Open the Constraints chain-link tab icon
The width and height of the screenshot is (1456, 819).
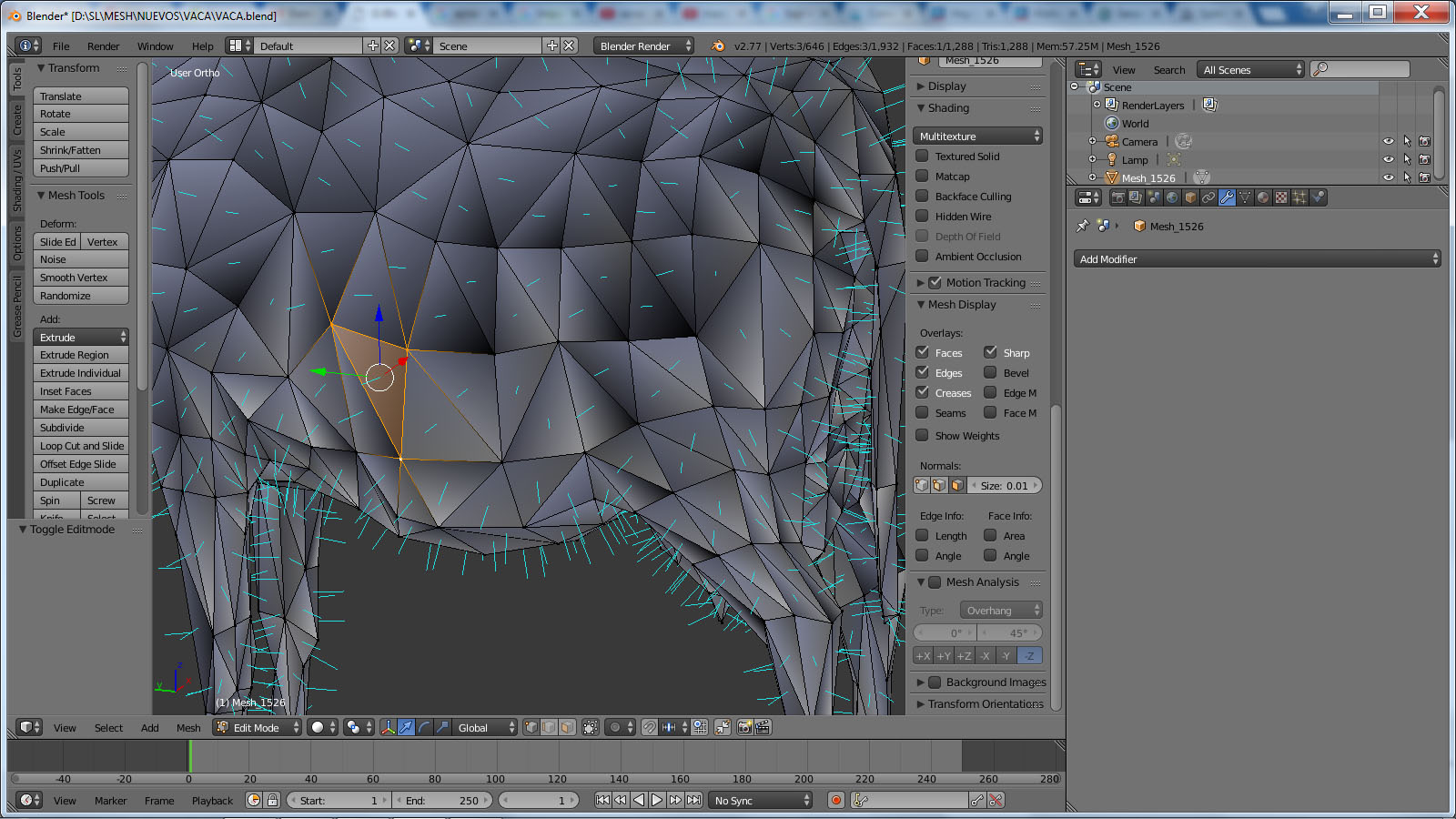(1208, 197)
